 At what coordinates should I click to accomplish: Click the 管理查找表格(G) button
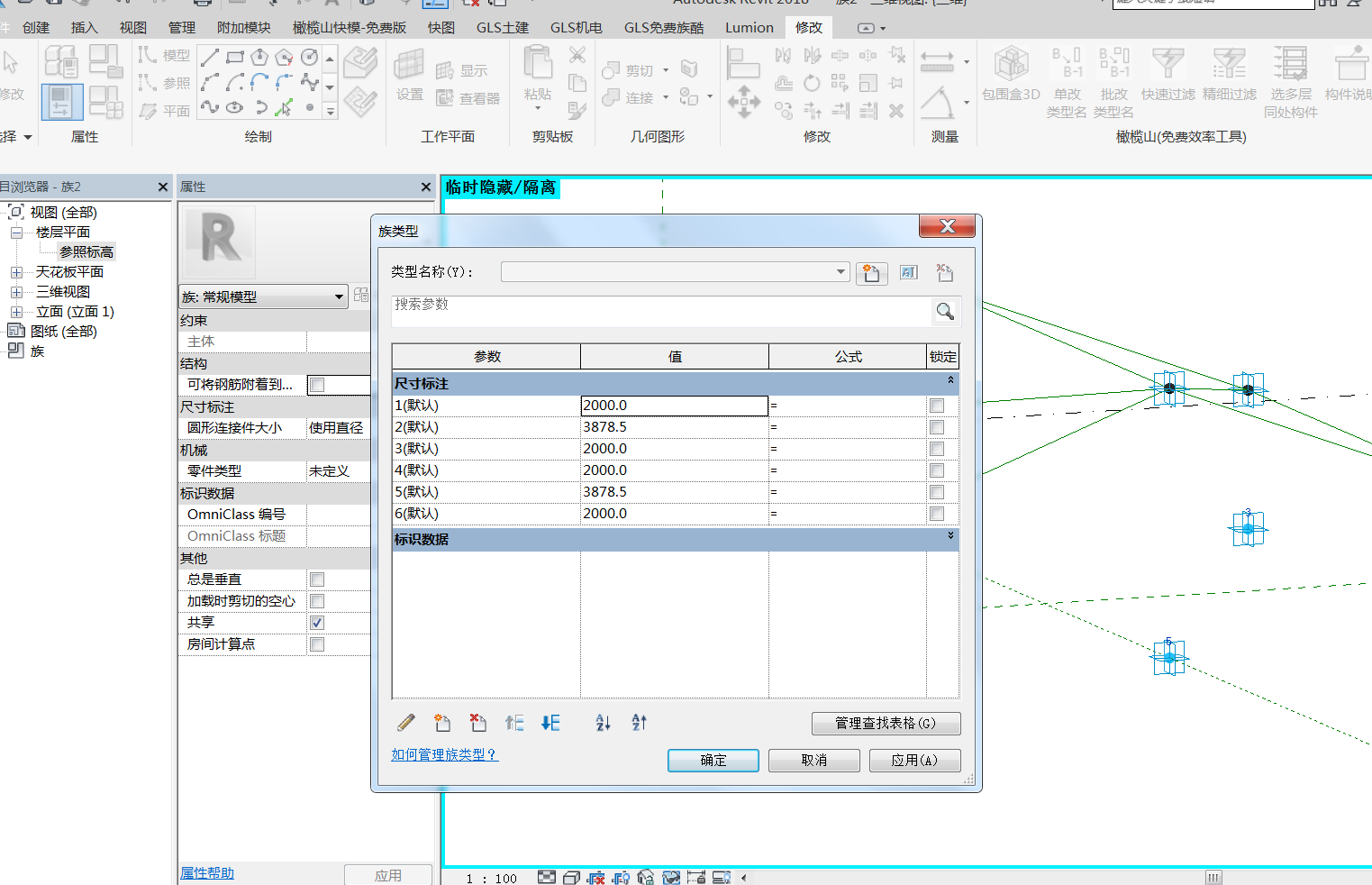pyautogui.click(x=886, y=724)
